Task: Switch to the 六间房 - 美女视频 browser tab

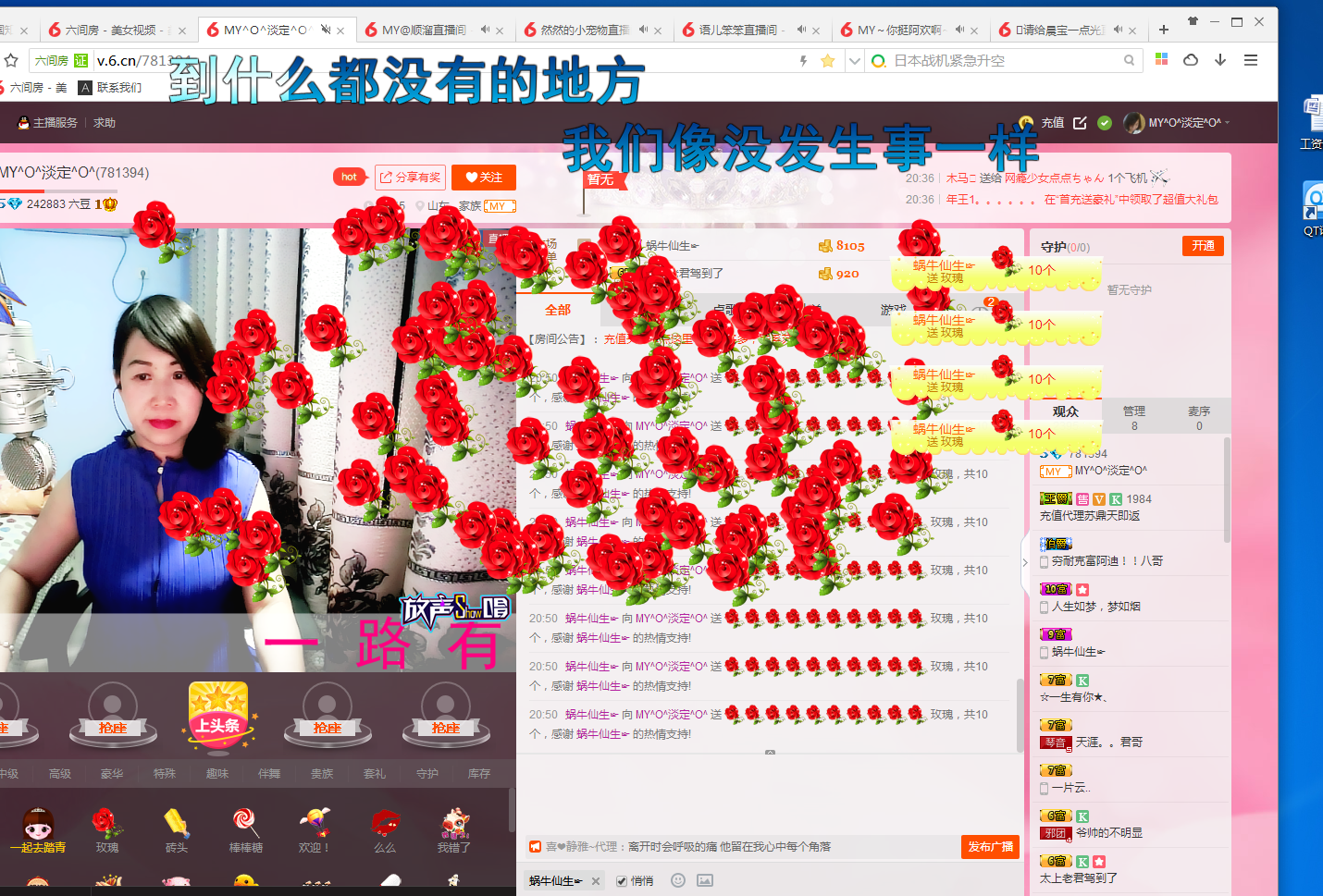Action: point(117,30)
